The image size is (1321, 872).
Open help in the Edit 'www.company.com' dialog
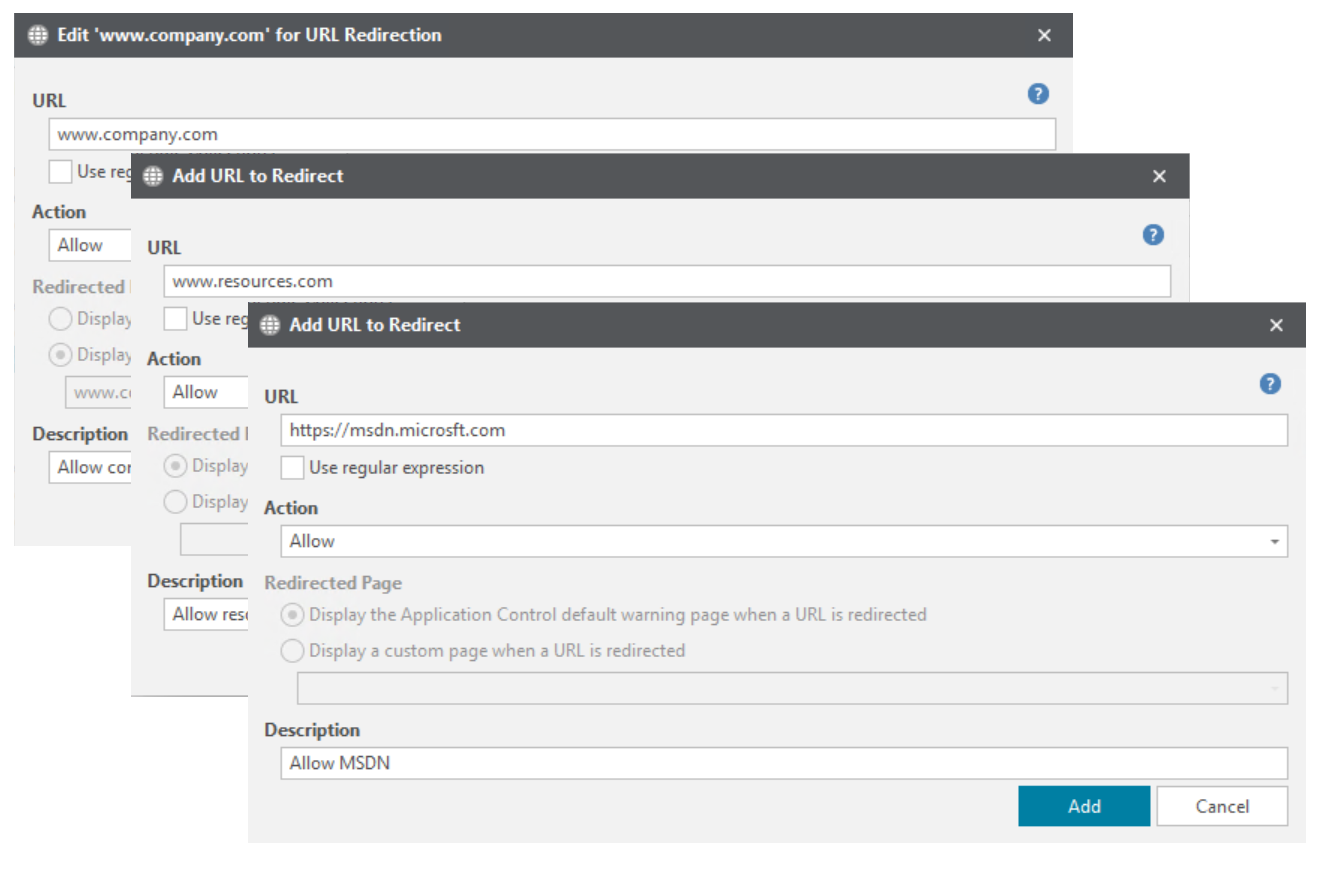[x=1038, y=94]
